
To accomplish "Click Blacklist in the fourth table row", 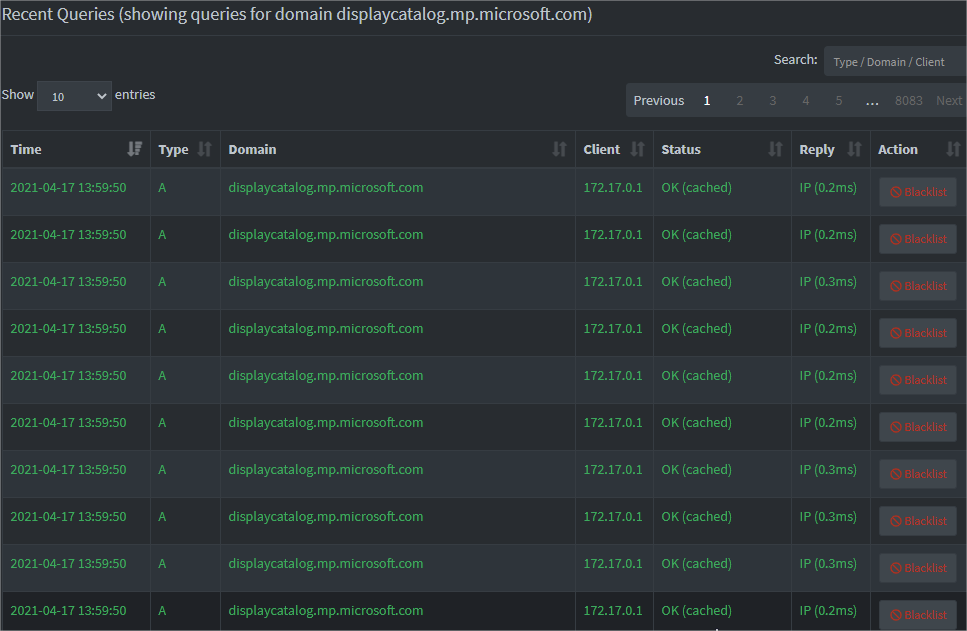I will [918, 332].
